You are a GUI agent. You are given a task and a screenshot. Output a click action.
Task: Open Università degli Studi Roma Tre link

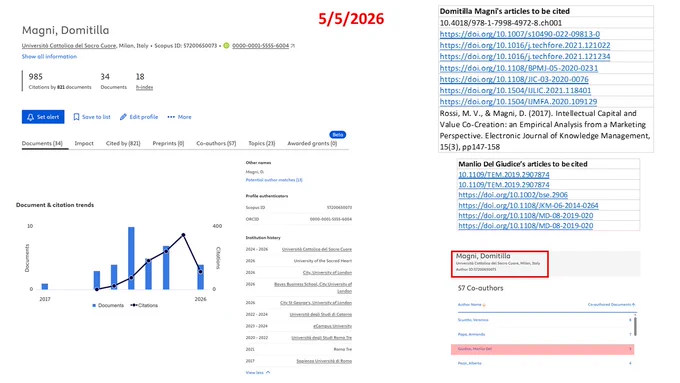(x=322, y=338)
